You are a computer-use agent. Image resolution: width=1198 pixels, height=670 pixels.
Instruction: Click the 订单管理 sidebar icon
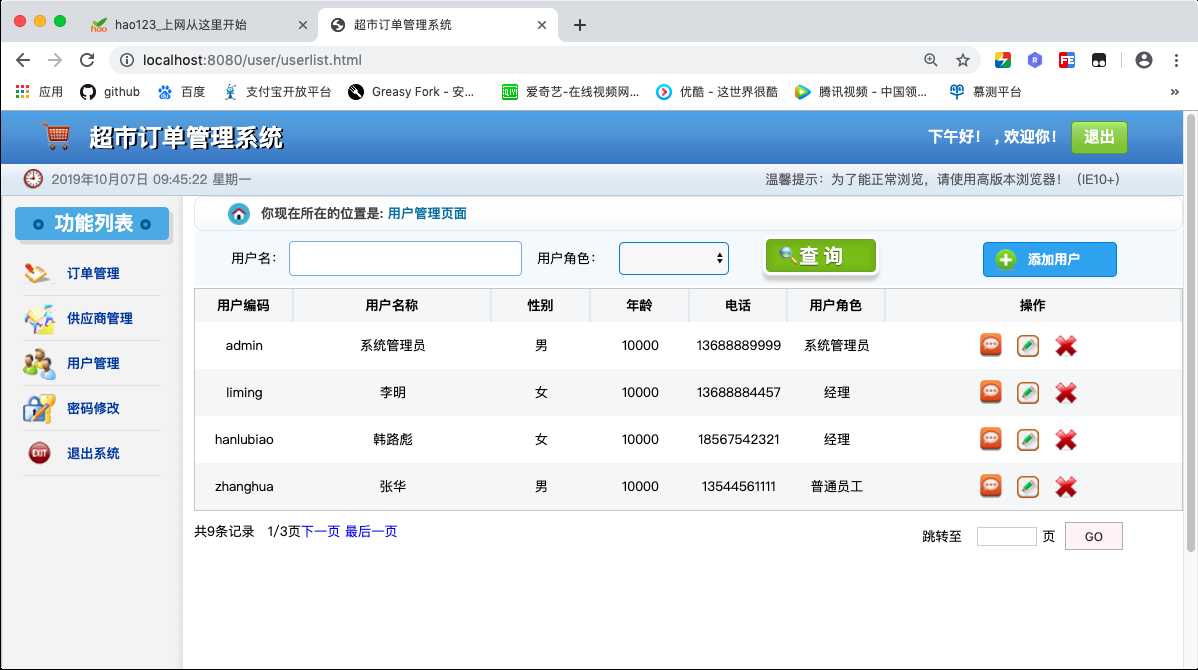tap(37, 273)
